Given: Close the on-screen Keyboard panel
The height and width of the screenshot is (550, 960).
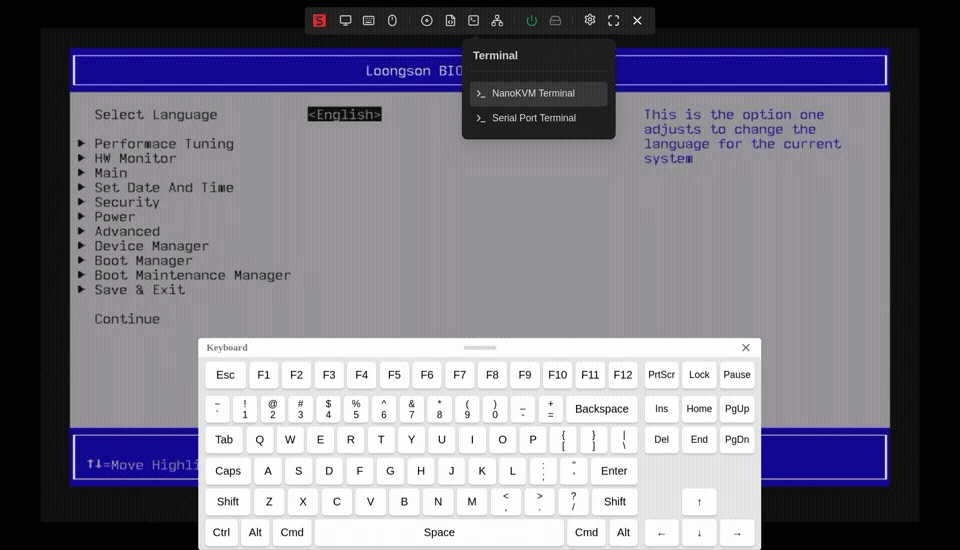Looking at the screenshot, I should click(746, 347).
